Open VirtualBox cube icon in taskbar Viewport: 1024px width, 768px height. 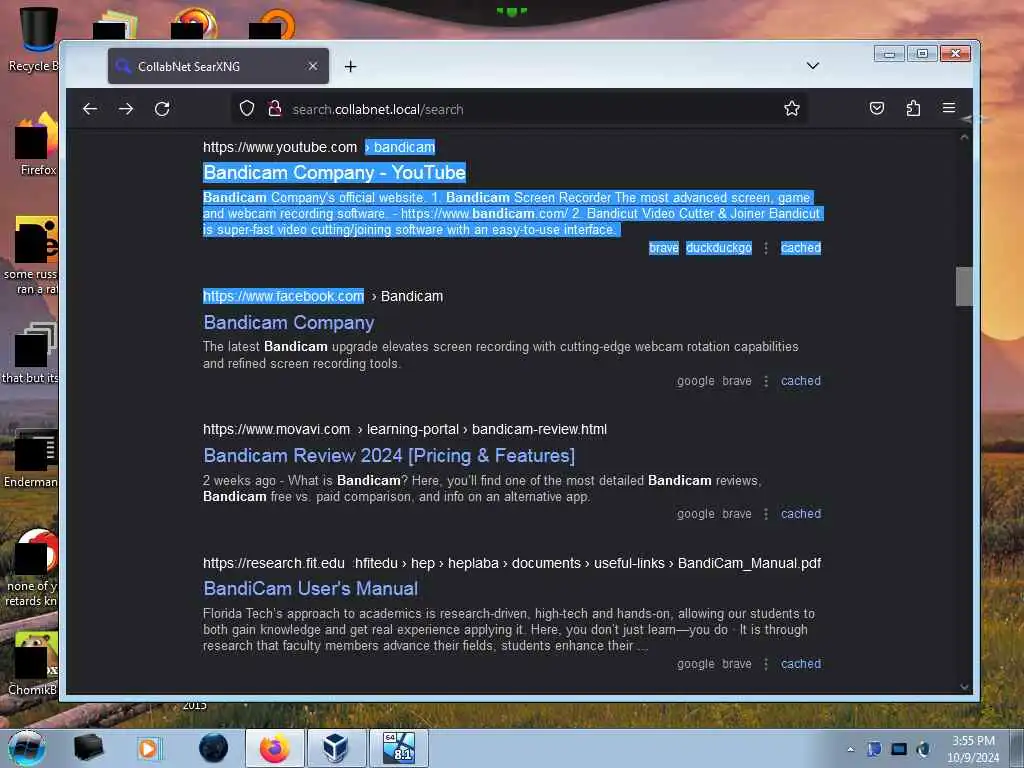tap(336, 748)
